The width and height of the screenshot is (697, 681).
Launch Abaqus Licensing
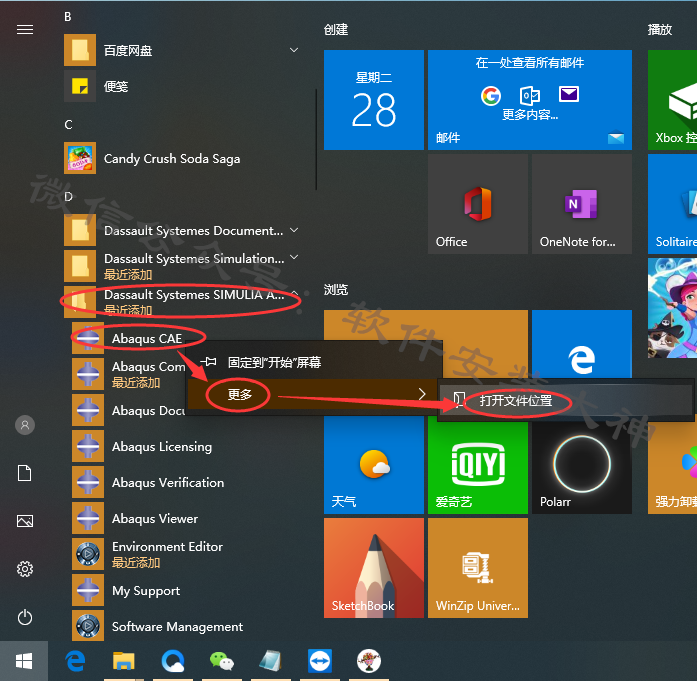185,446
